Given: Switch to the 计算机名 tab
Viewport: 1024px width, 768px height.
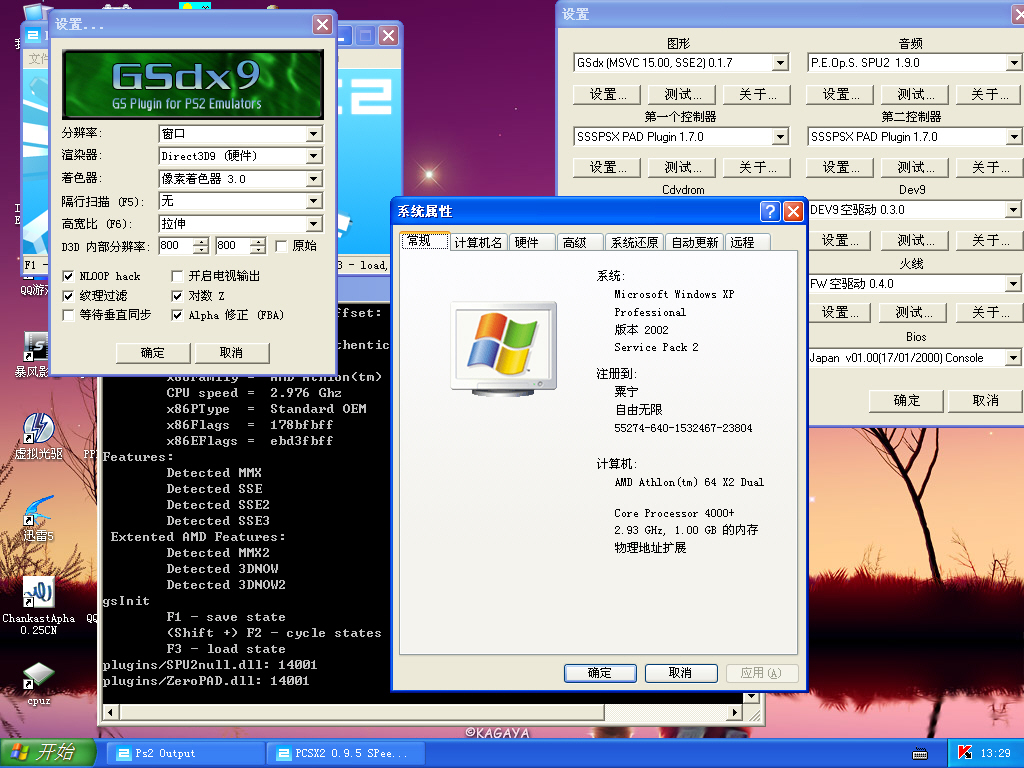Looking at the screenshot, I should [x=478, y=243].
